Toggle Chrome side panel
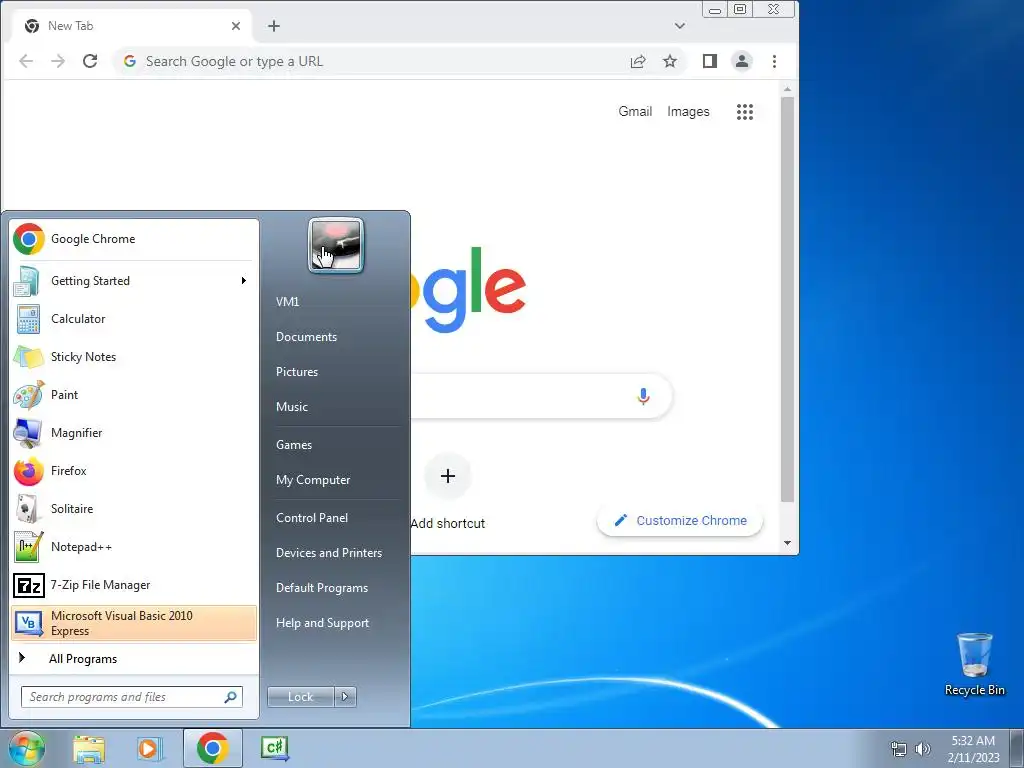 click(710, 61)
